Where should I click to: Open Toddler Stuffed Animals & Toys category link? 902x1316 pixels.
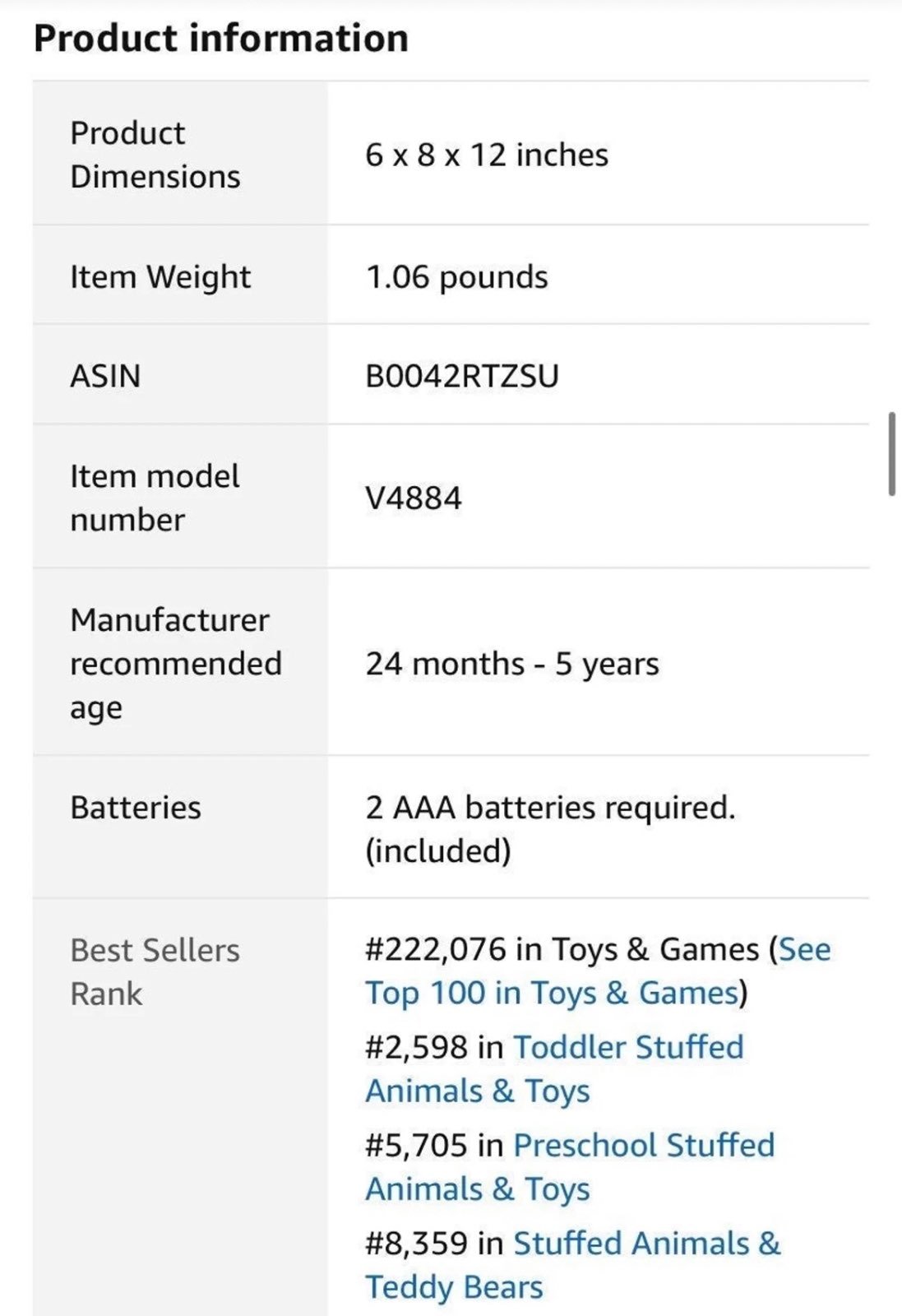pyautogui.click(x=554, y=1068)
